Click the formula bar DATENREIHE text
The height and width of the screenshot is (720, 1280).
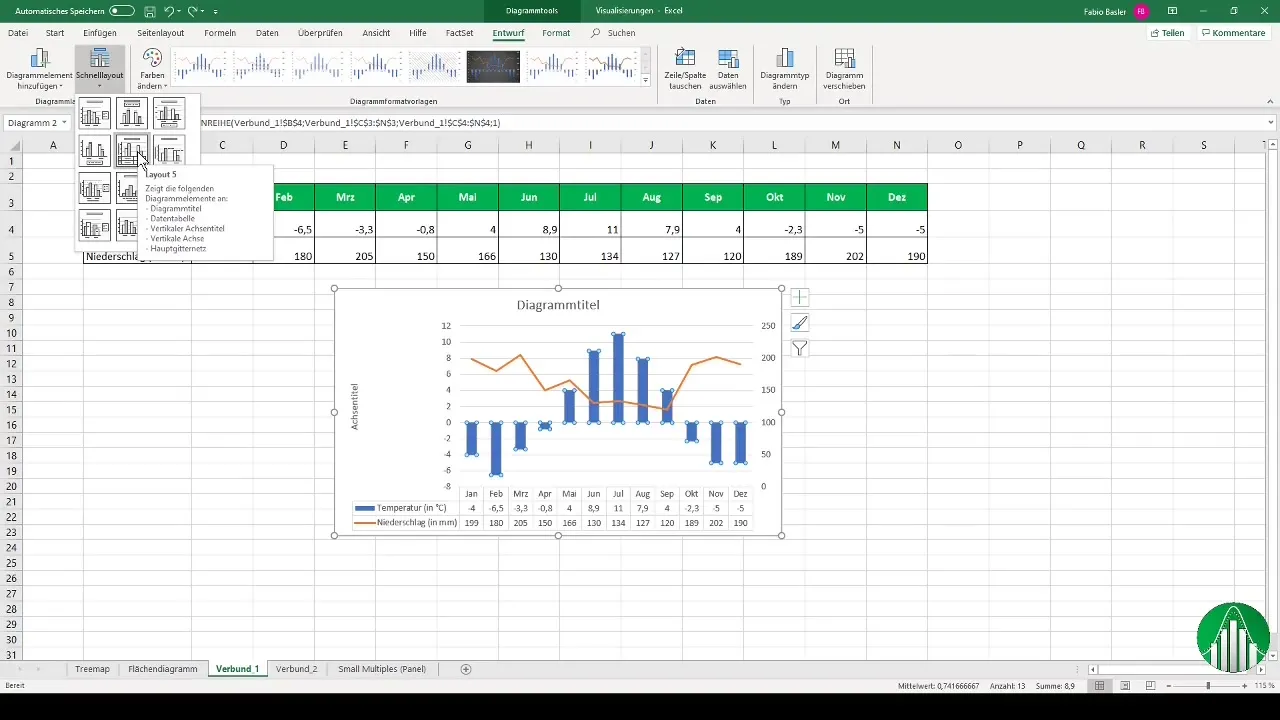tap(350, 123)
